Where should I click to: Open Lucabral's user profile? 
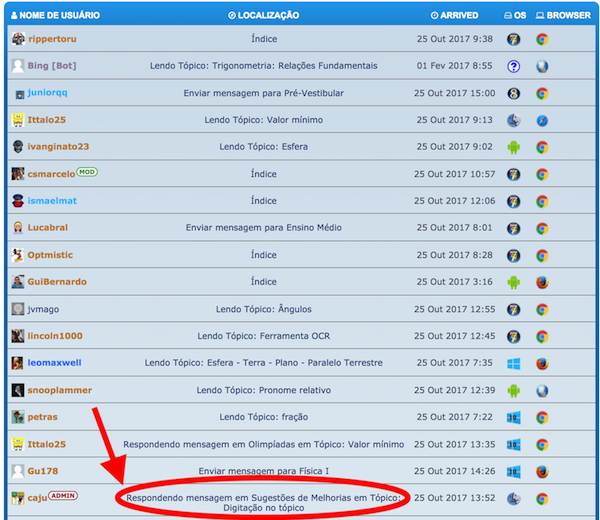coord(49,228)
